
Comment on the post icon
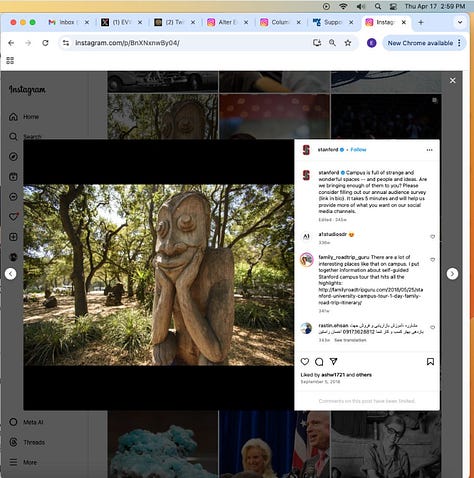click(319, 362)
